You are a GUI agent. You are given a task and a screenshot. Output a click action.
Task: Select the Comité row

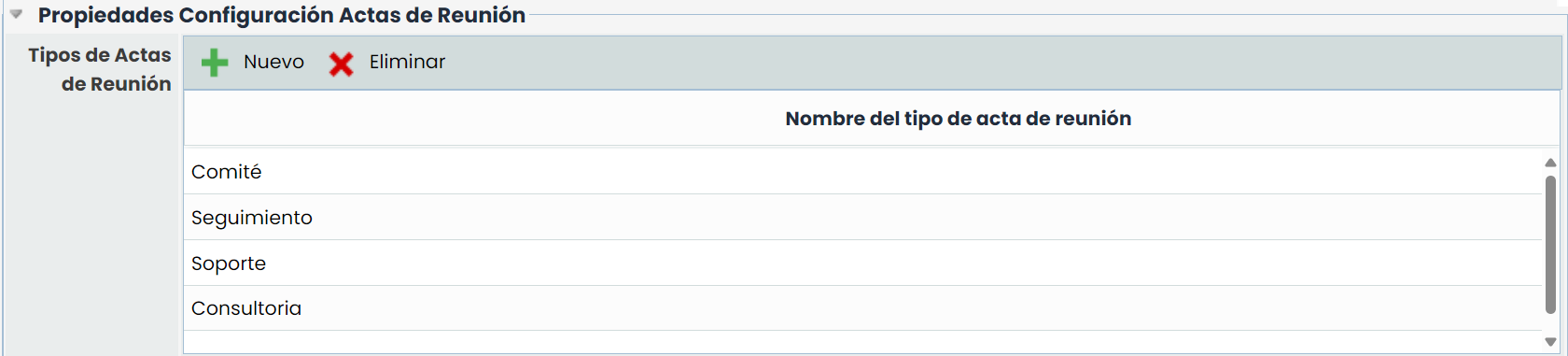coord(862,172)
